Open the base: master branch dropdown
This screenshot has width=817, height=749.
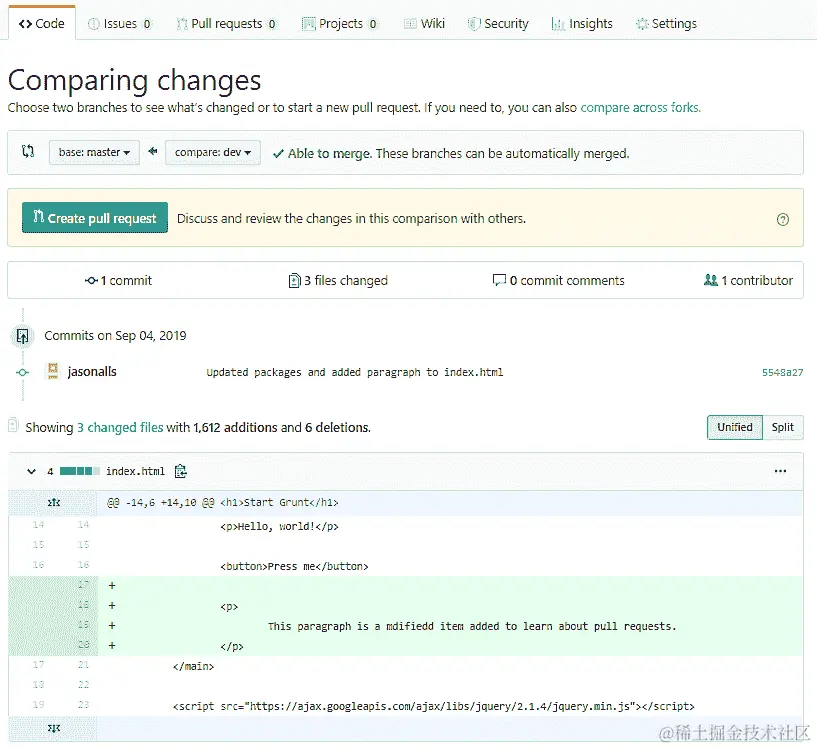94,152
